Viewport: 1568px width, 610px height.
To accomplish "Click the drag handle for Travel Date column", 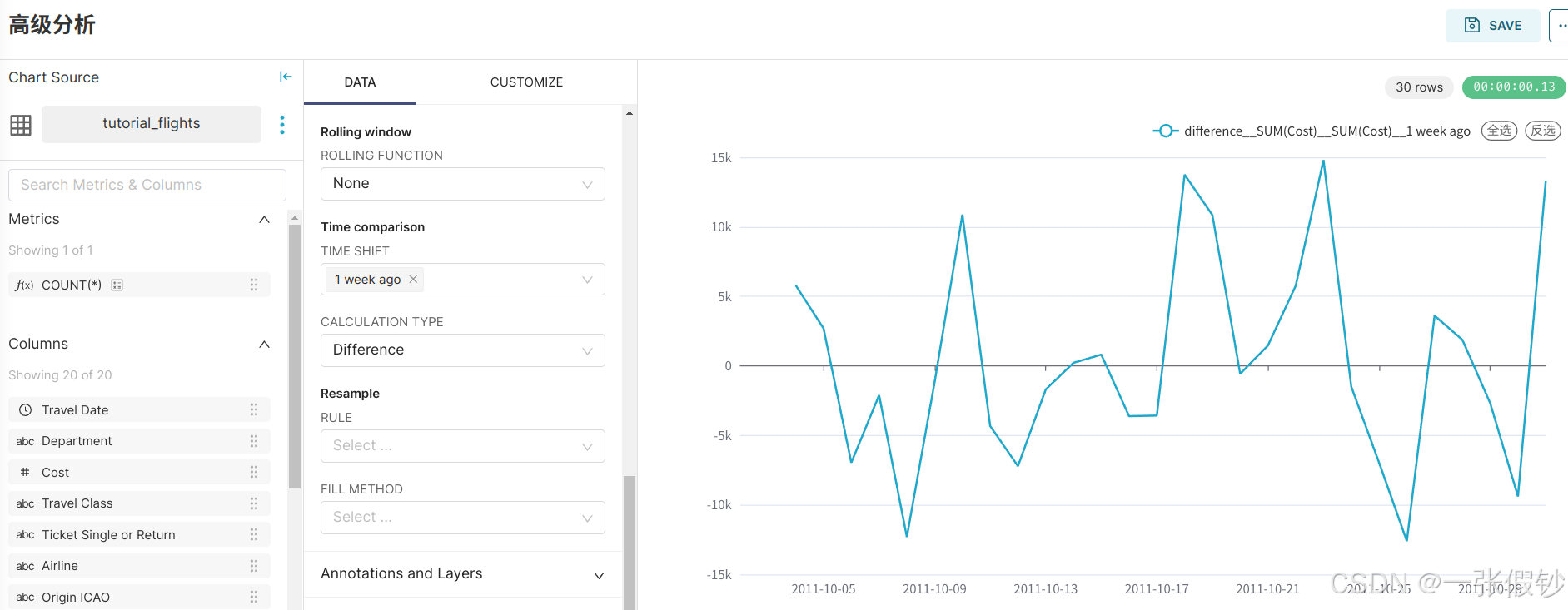I will pos(254,409).
